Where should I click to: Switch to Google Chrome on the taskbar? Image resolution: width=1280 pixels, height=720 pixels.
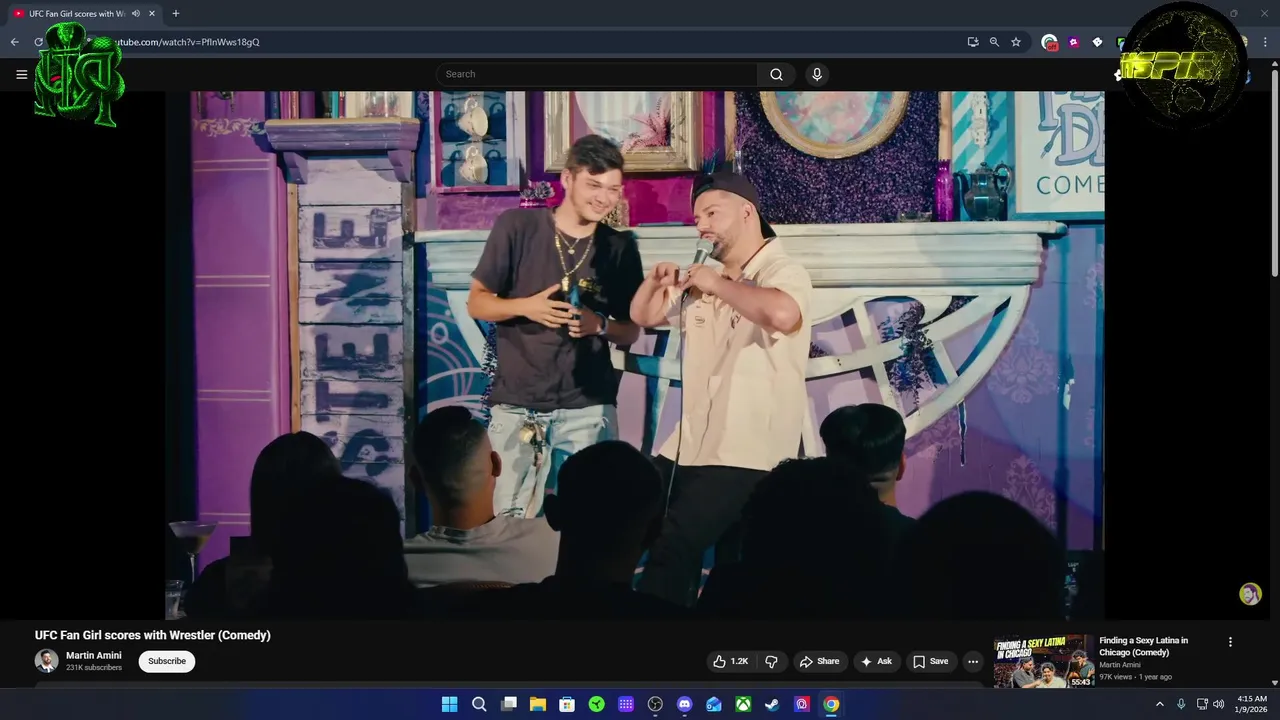click(x=831, y=704)
